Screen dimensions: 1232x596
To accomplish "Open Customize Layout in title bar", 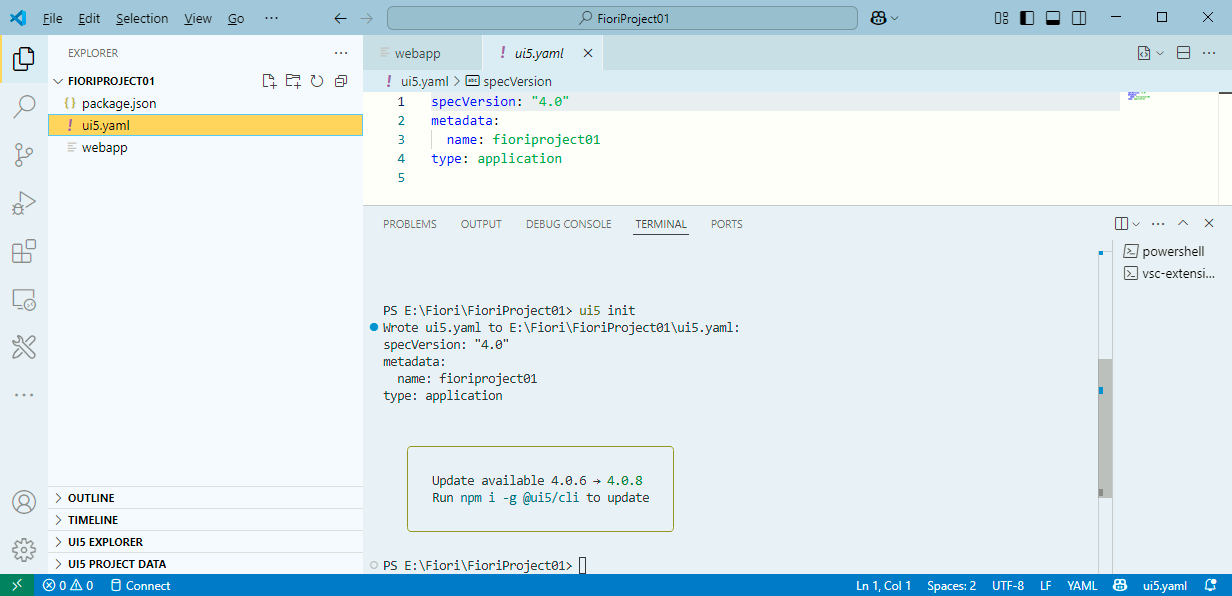I will 1002,18.
